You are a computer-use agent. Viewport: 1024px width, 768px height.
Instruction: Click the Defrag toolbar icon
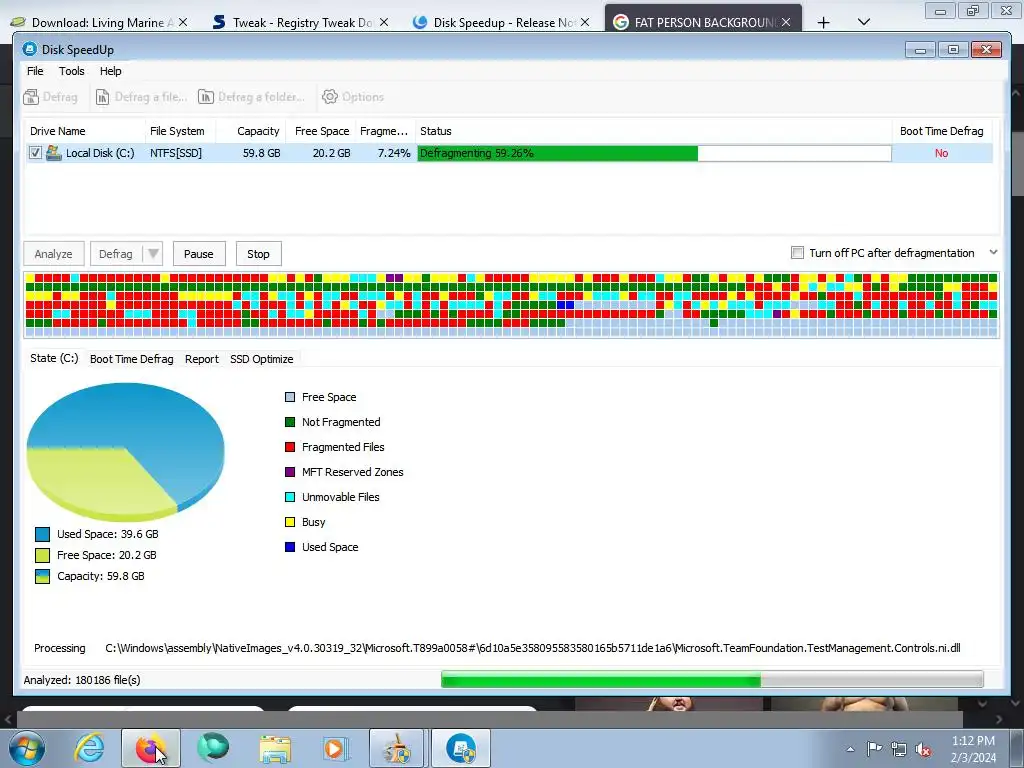click(x=31, y=97)
